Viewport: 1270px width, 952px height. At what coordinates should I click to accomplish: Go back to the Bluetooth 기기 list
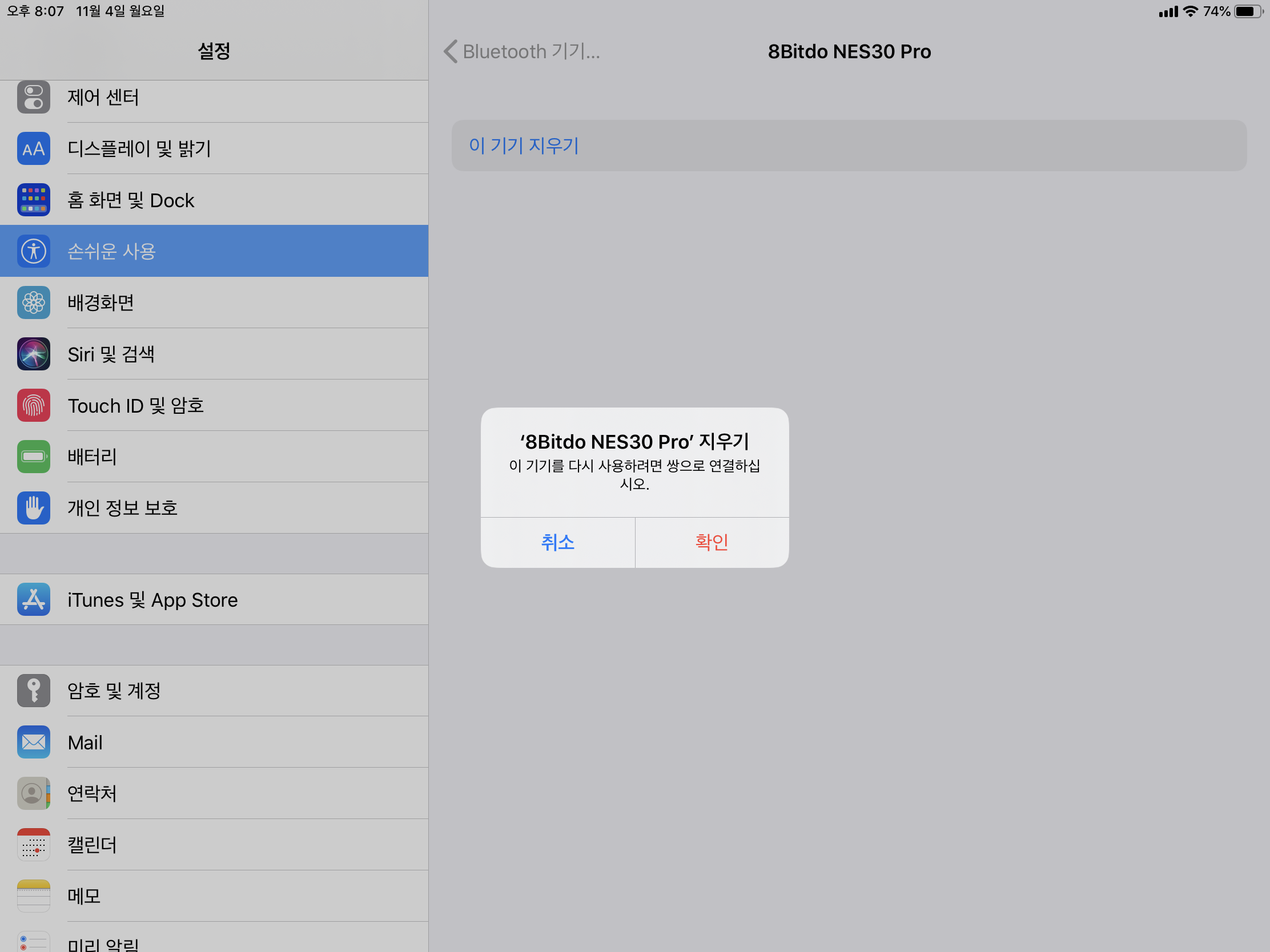pos(521,51)
